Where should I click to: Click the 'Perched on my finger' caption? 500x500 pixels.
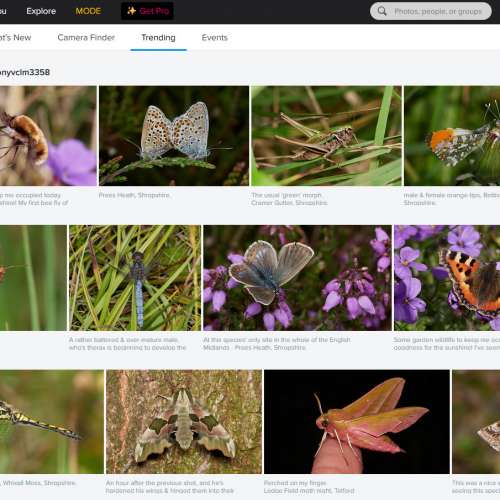309,487
